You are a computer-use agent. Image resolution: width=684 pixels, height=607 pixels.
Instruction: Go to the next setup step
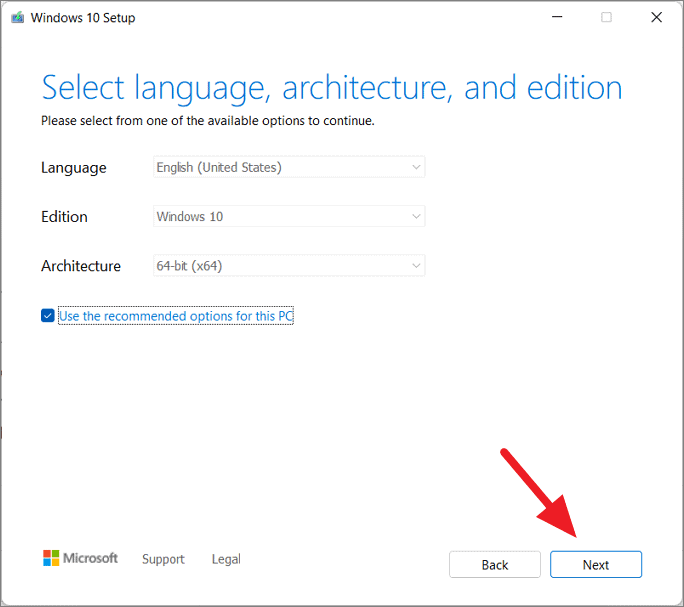[596, 565]
